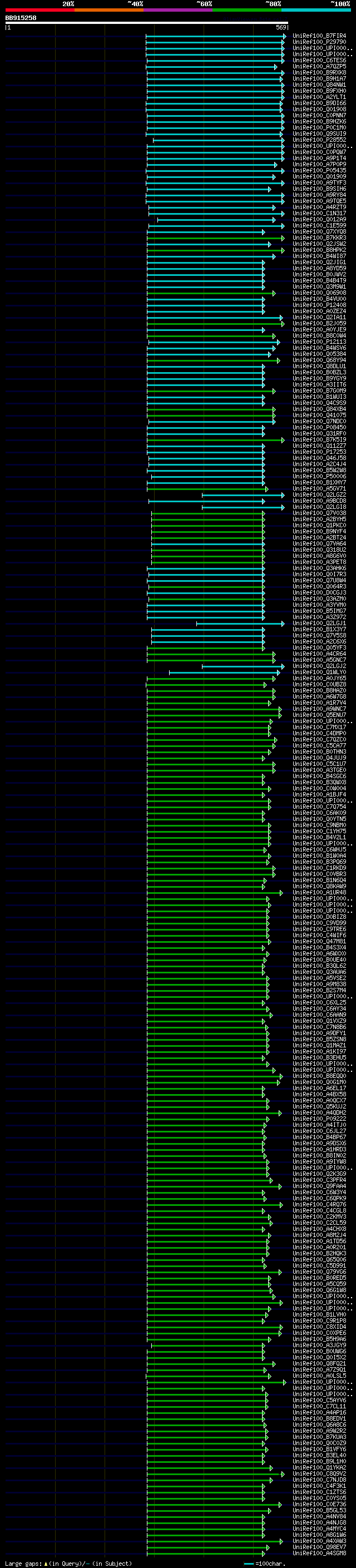Click the cyan alignment arrow for UniRef100_B7FIR4

216,37
